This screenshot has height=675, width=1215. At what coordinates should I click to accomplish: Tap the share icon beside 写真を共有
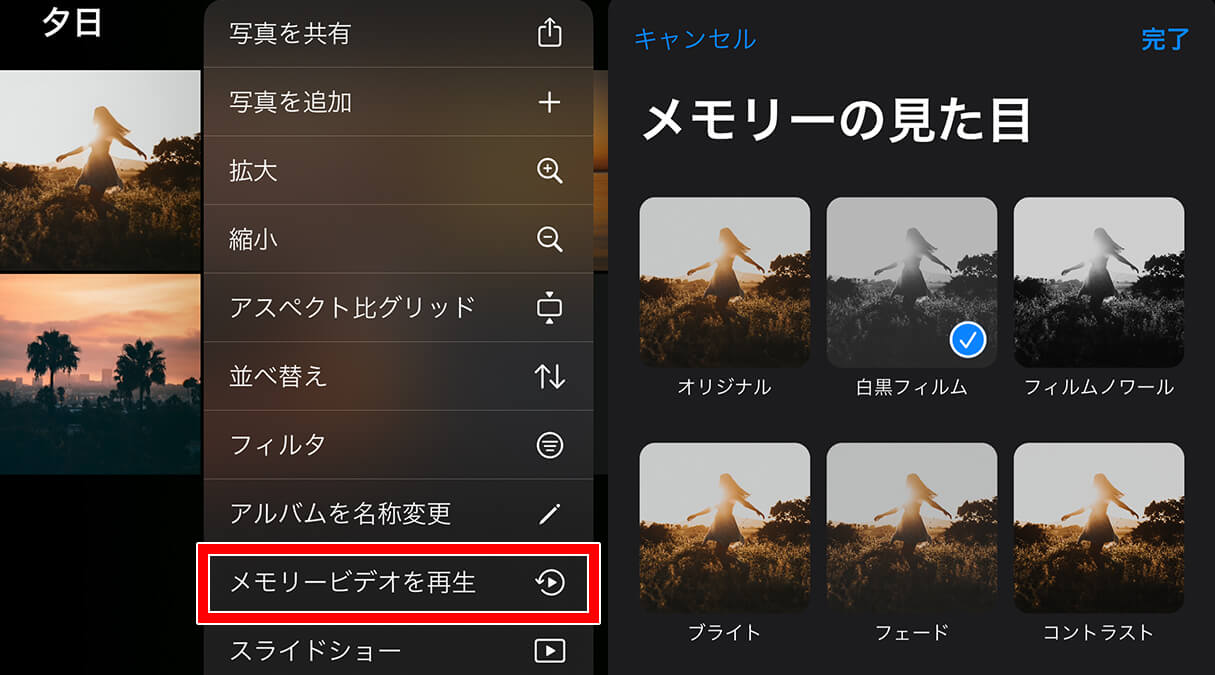(550, 33)
